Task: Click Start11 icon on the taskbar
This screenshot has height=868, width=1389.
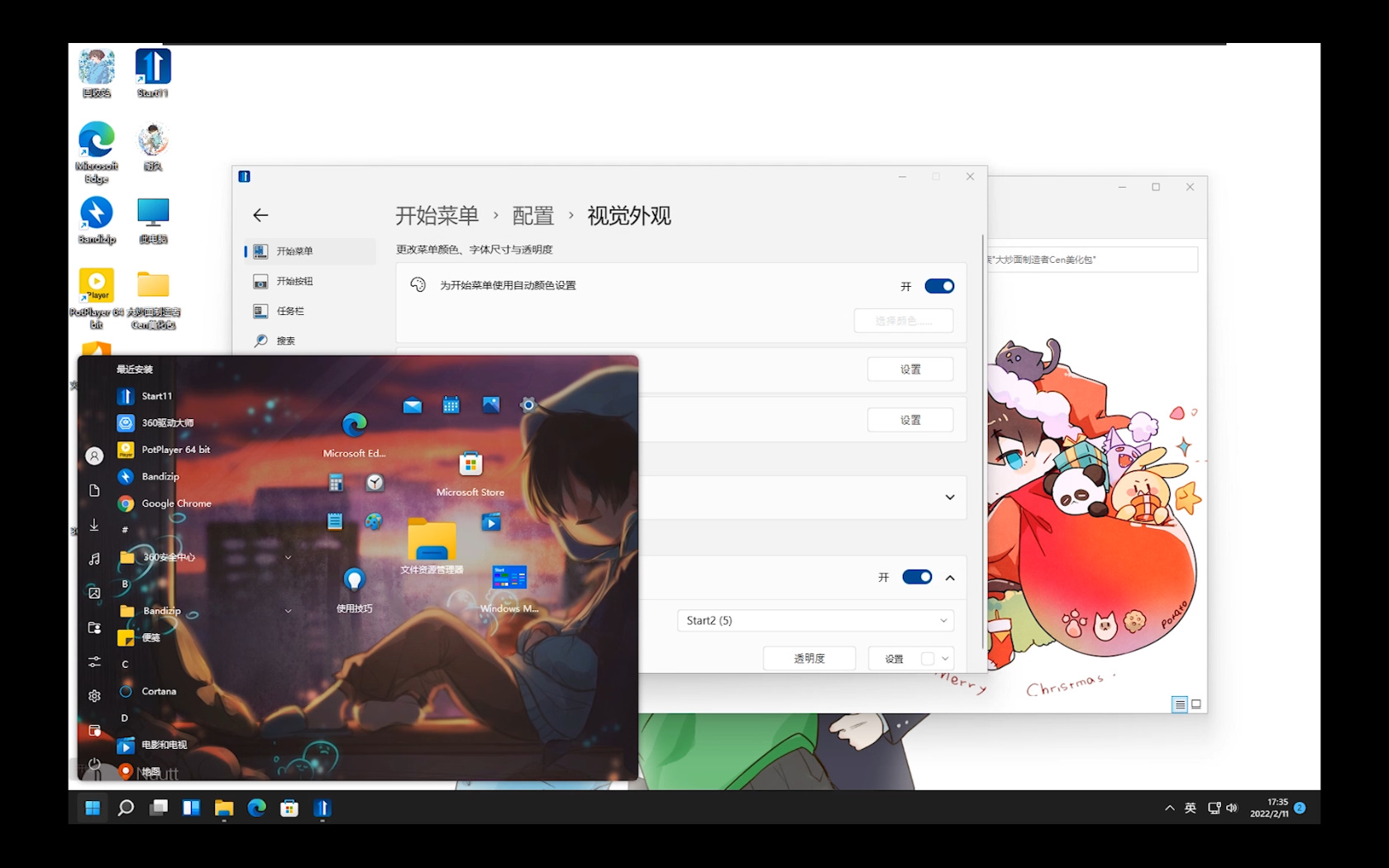Action: [x=322, y=808]
